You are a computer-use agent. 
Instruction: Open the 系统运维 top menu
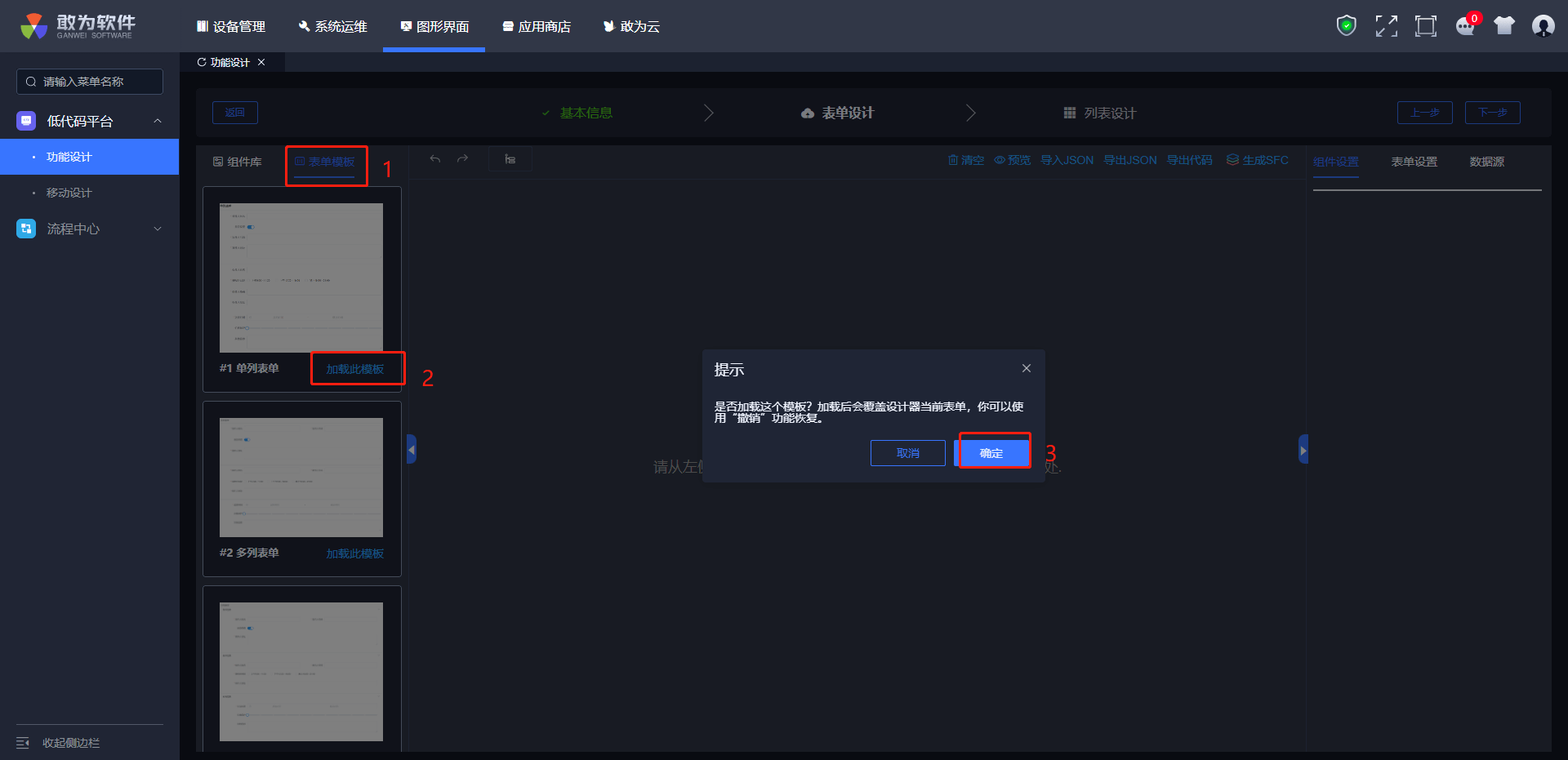(332, 26)
